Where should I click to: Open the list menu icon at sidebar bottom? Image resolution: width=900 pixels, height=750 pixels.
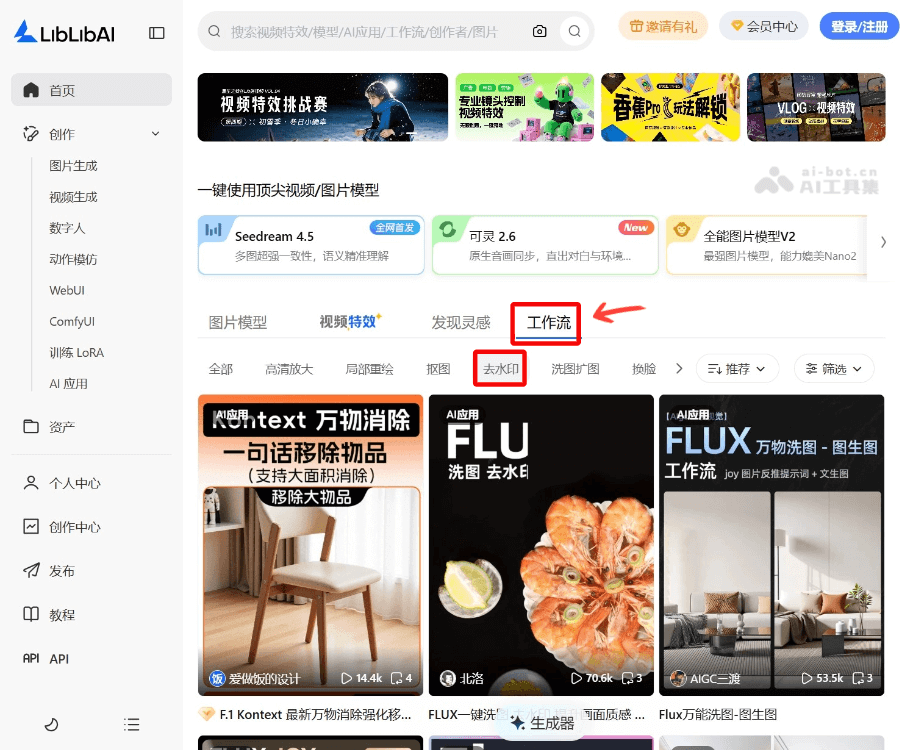(x=131, y=724)
